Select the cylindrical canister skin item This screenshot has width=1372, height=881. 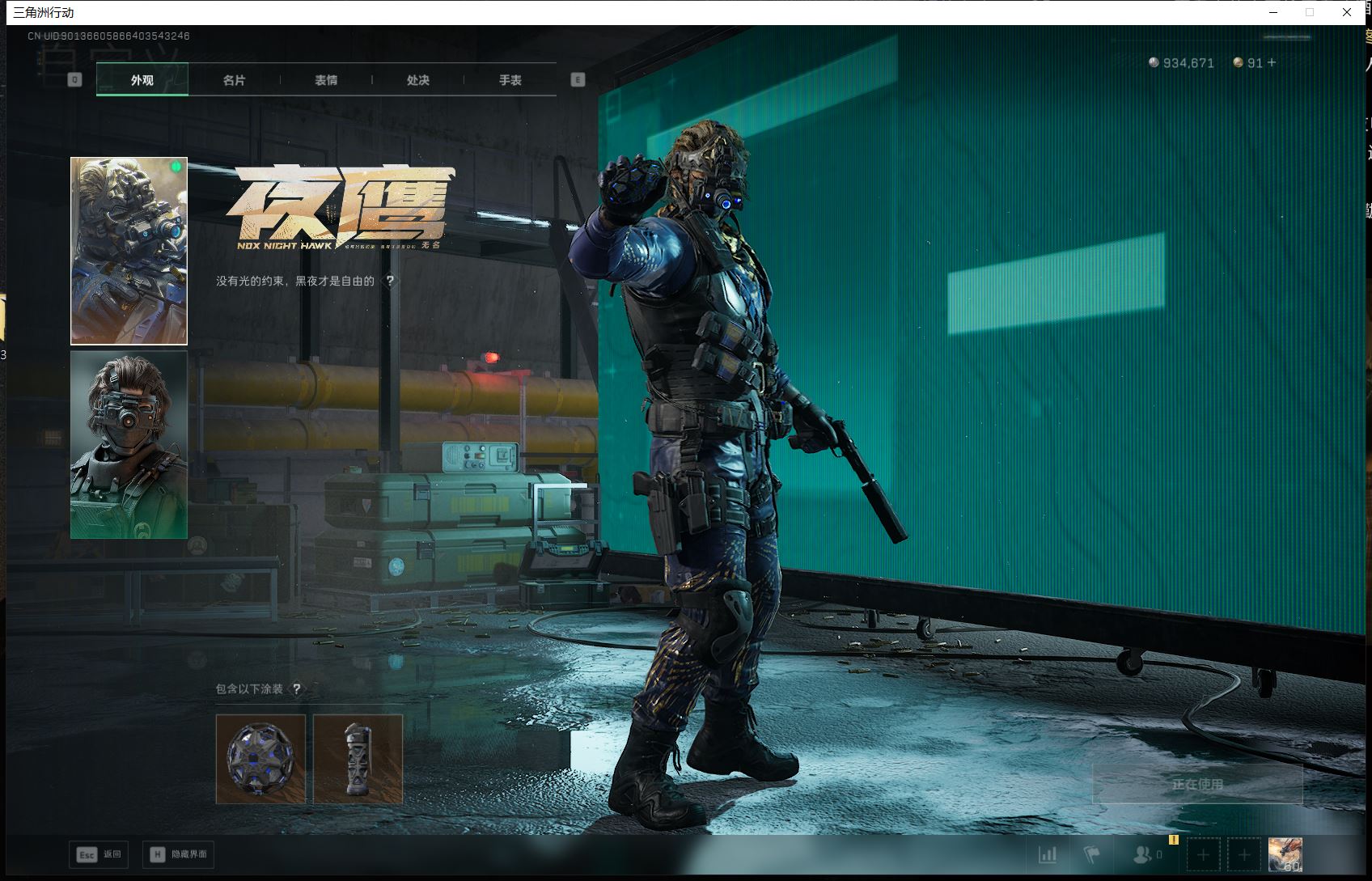358,759
